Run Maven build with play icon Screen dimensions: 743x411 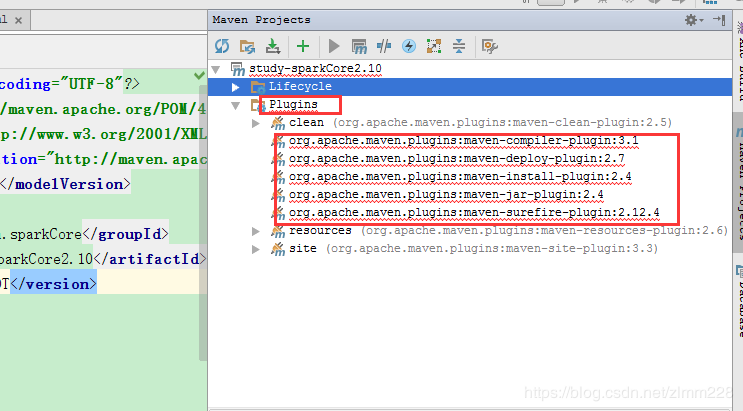pyautogui.click(x=334, y=46)
